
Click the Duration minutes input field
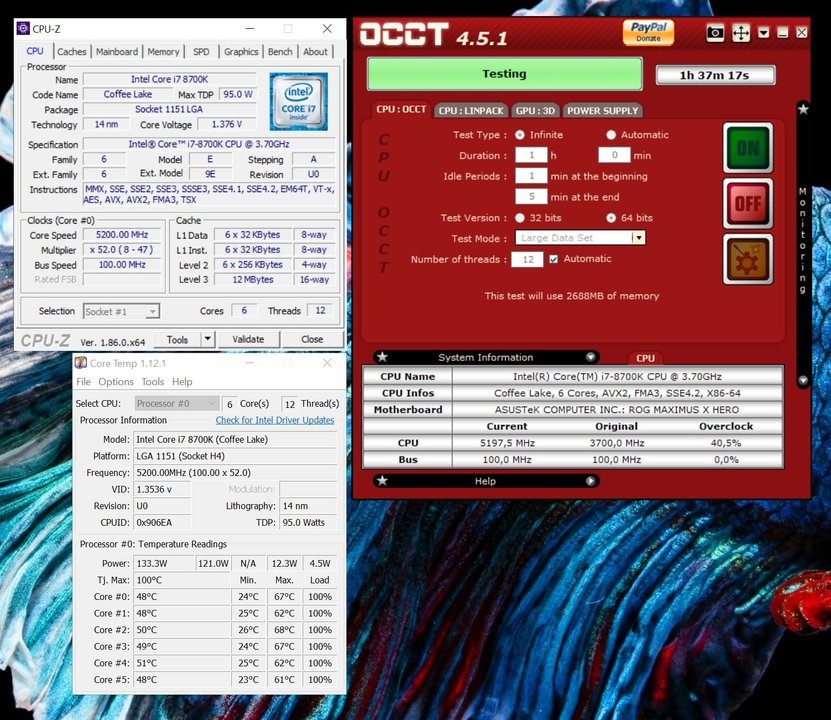[614, 155]
